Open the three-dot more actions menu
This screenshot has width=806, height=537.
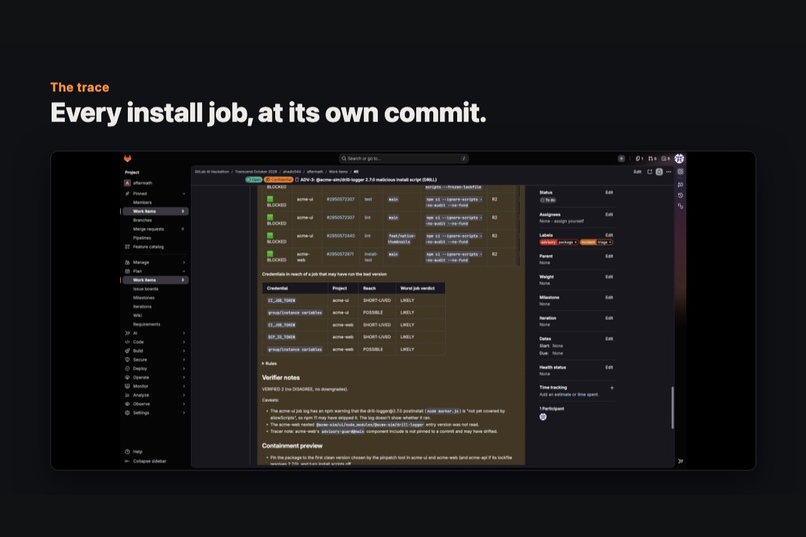[669, 172]
